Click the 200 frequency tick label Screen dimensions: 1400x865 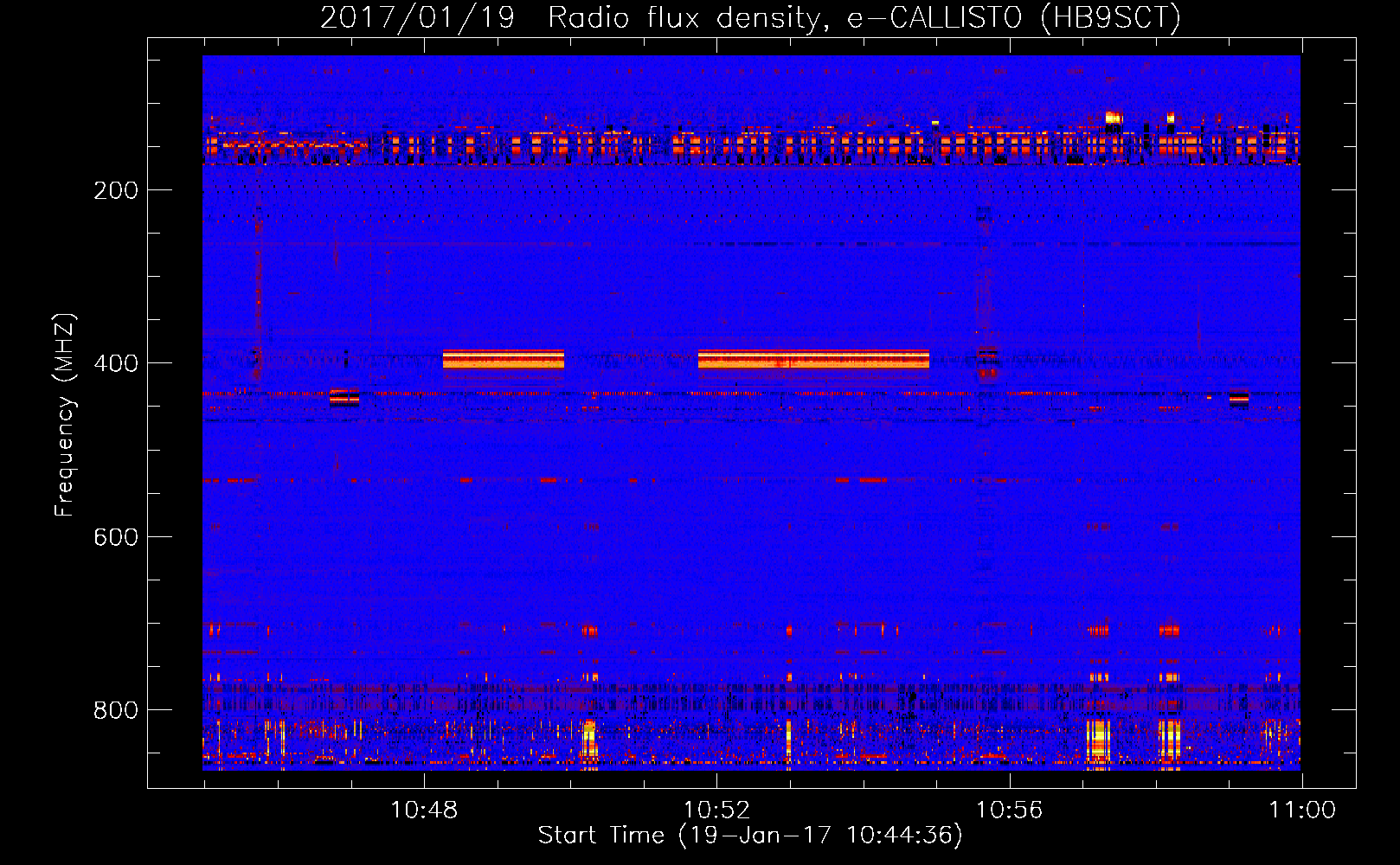[x=116, y=190]
